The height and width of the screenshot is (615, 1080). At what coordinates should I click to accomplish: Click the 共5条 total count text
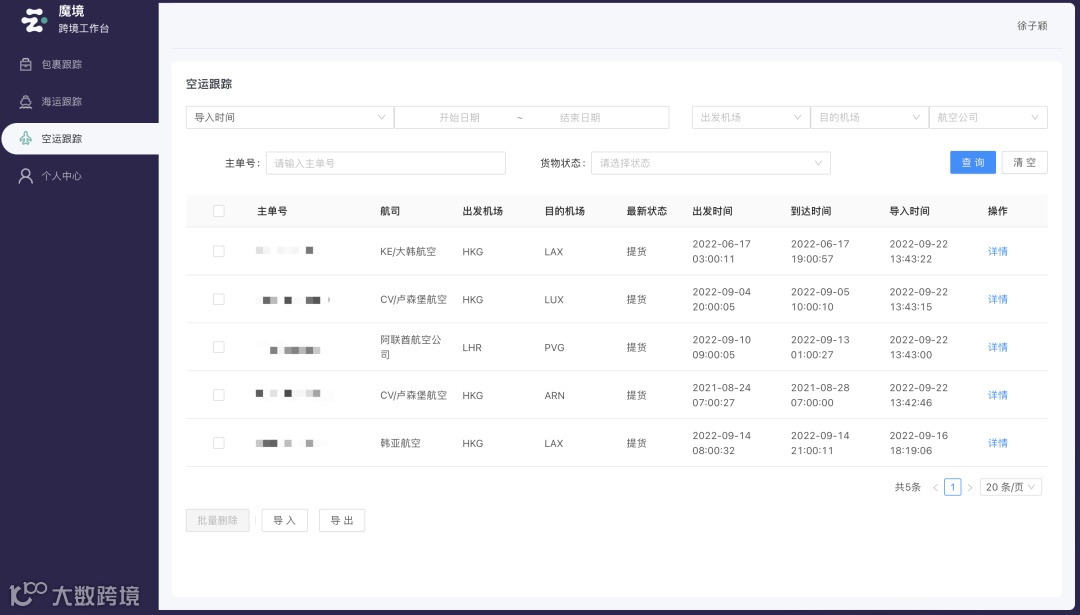(x=907, y=487)
